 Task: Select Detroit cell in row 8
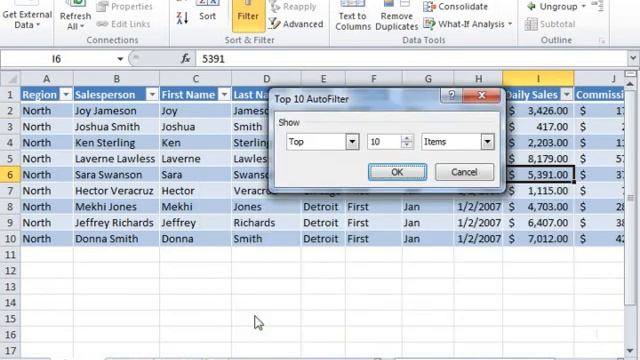323,207
